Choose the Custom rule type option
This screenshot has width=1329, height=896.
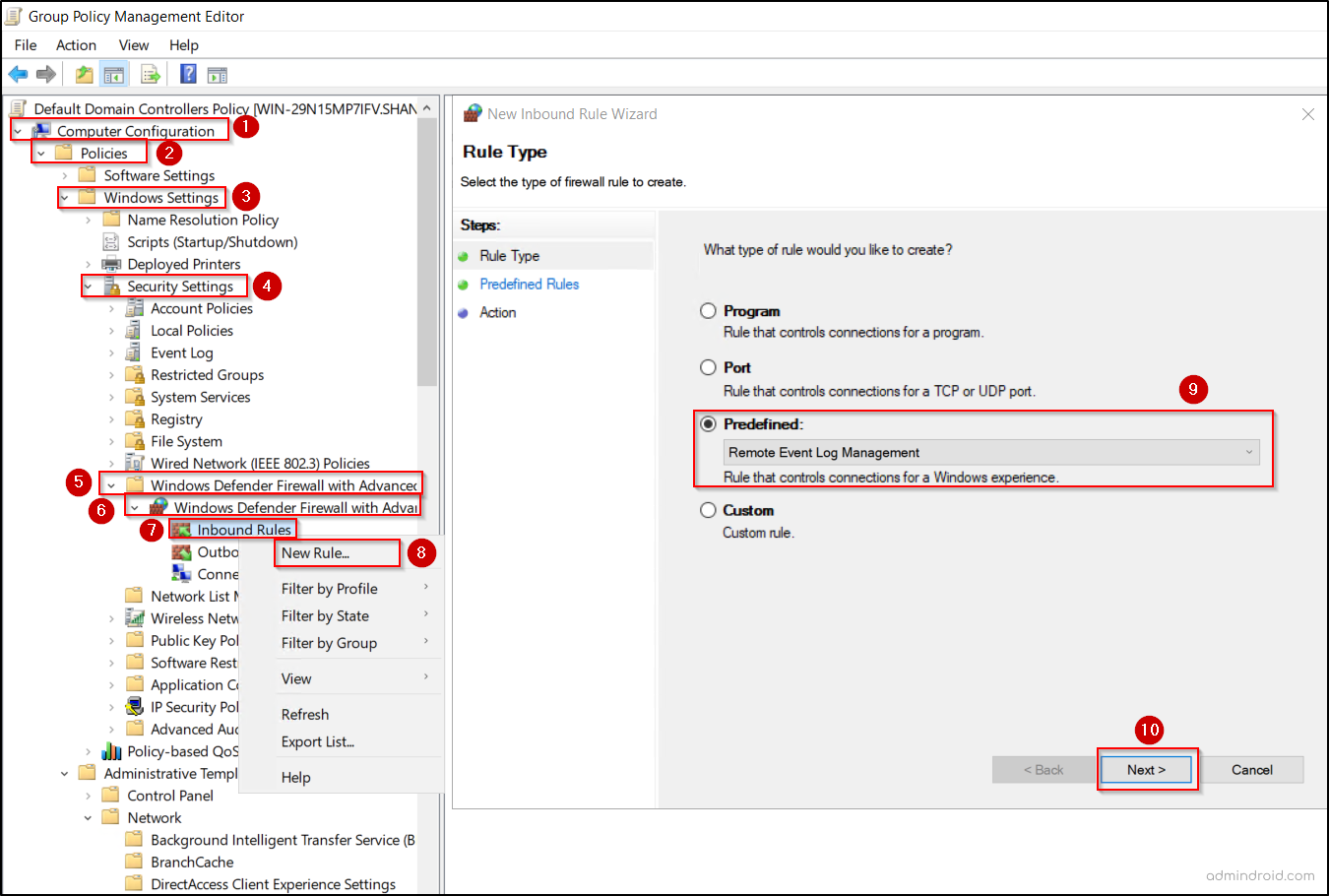(x=709, y=510)
